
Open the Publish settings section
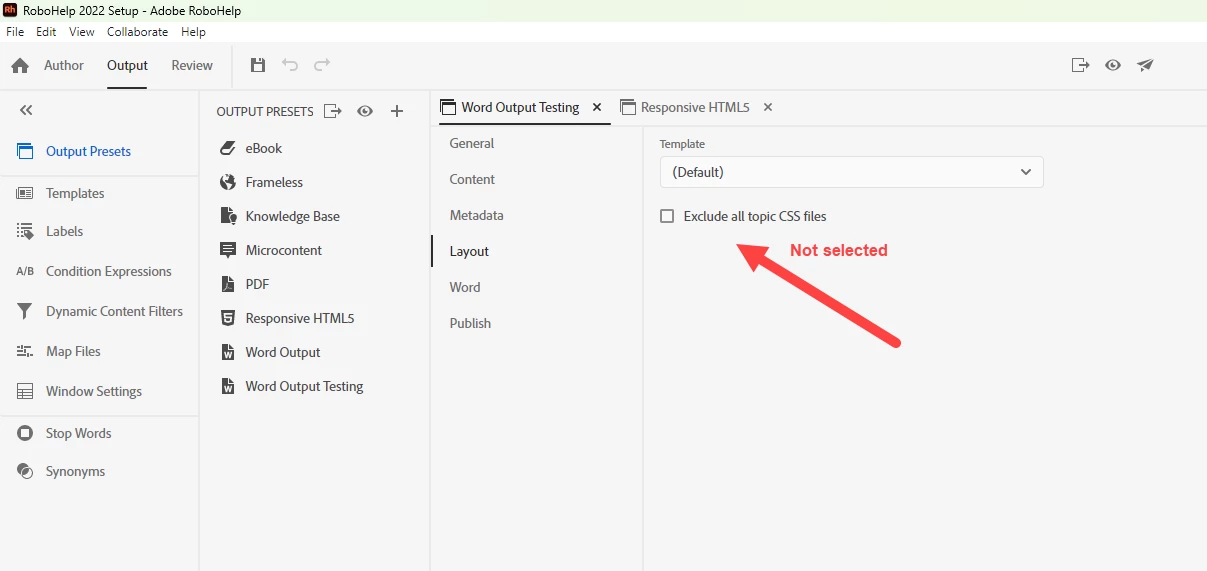pos(470,323)
